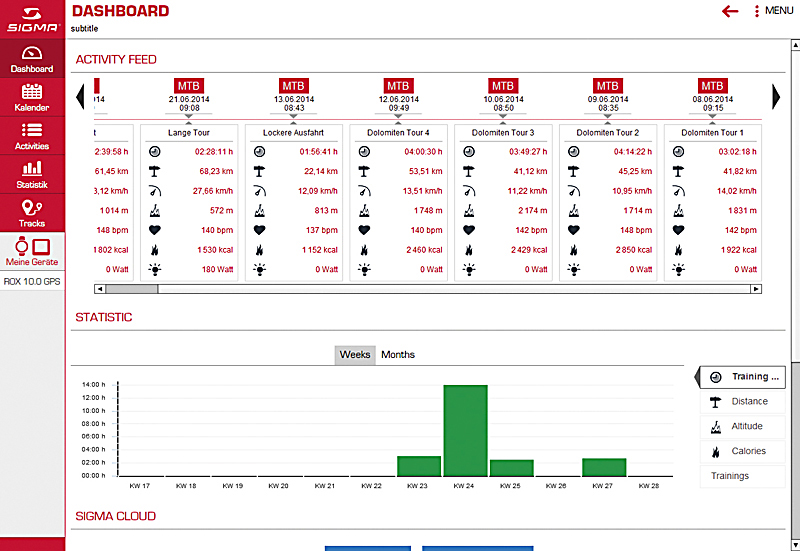The height and width of the screenshot is (551, 800).
Task: Open the Kalender sidebar icon
Action: 32,97
